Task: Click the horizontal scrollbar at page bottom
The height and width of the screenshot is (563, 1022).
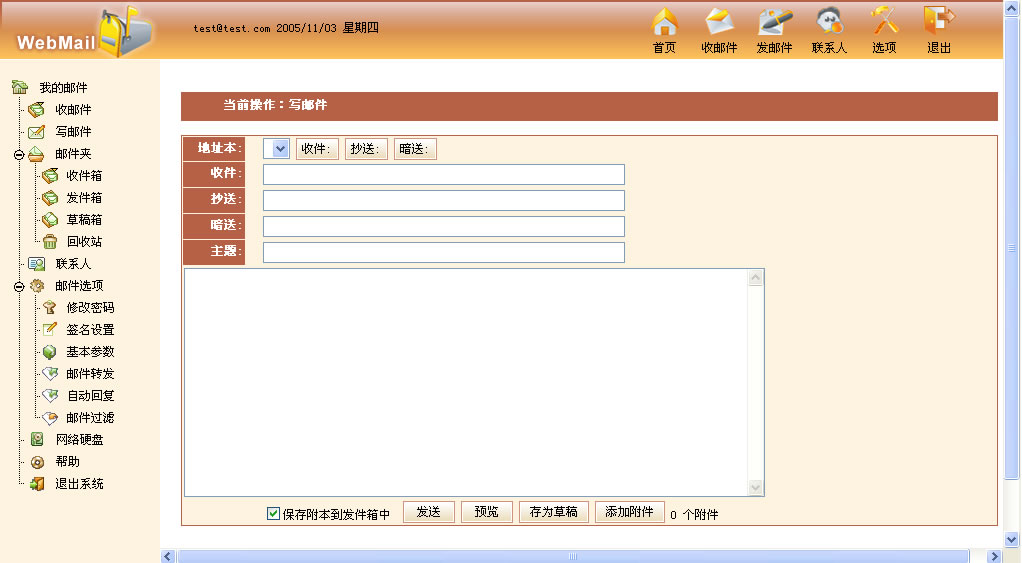Action: pos(573,556)
